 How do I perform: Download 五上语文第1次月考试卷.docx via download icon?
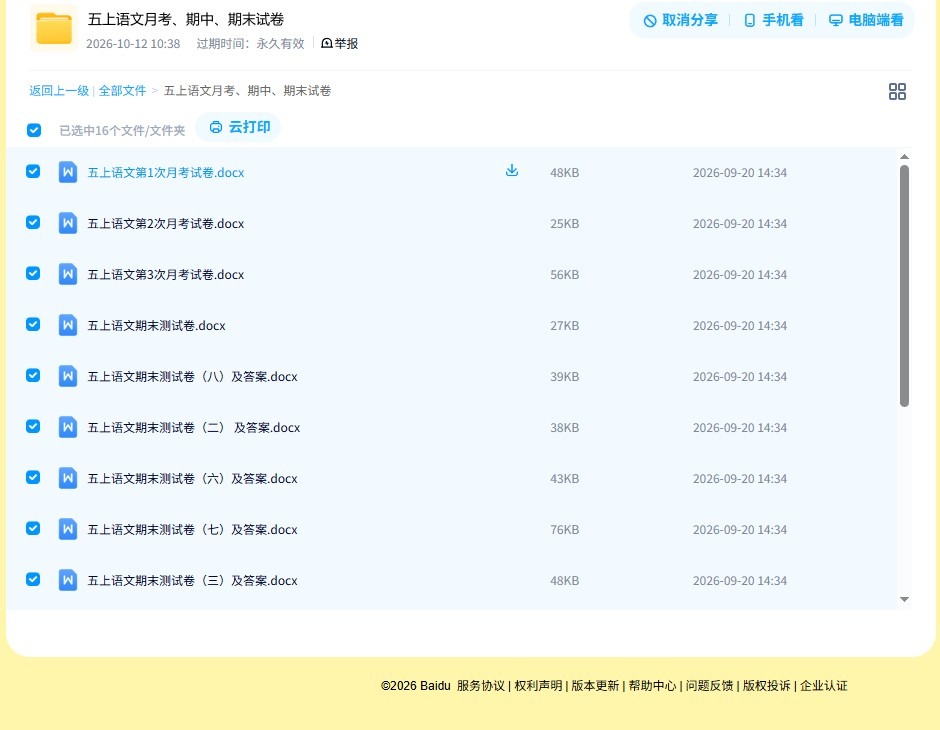pos(511,171)
